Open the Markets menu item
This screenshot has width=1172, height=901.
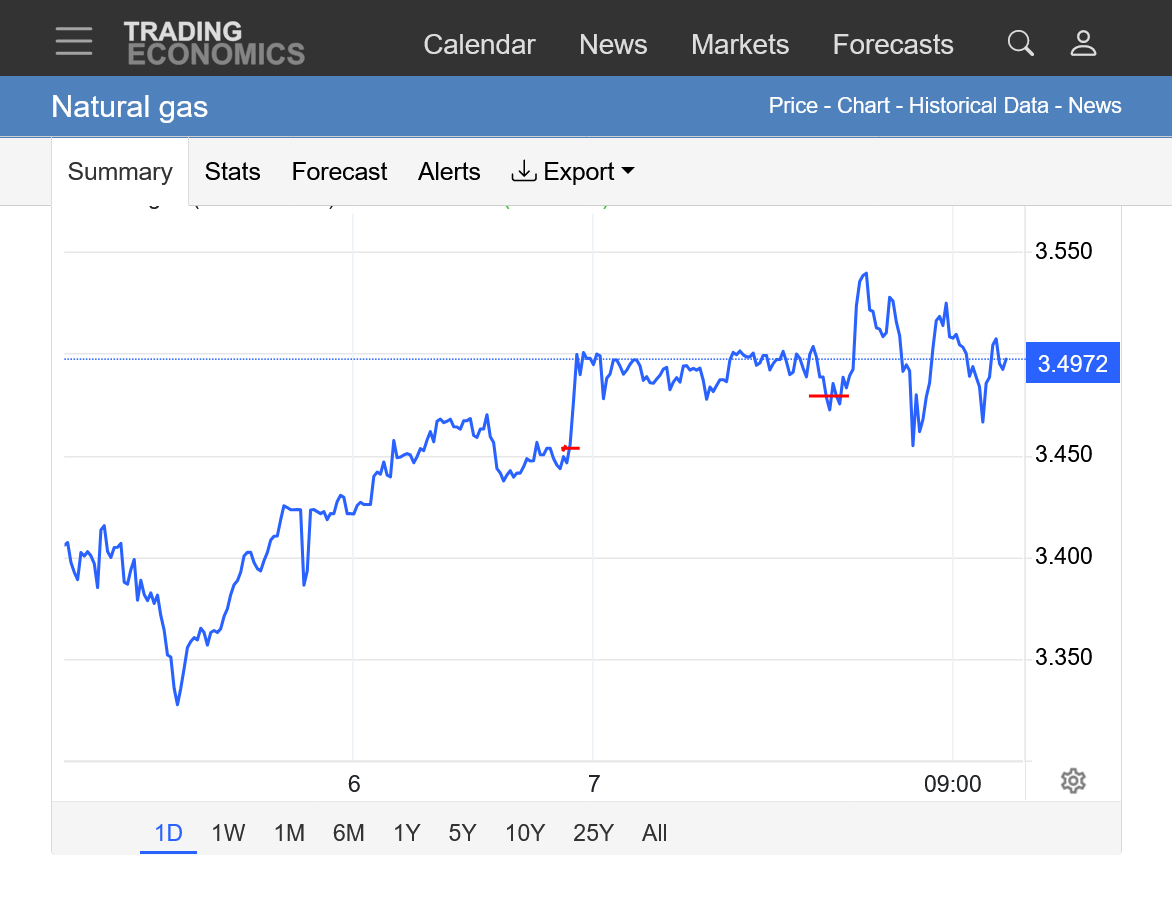click(x=740, y=45)
